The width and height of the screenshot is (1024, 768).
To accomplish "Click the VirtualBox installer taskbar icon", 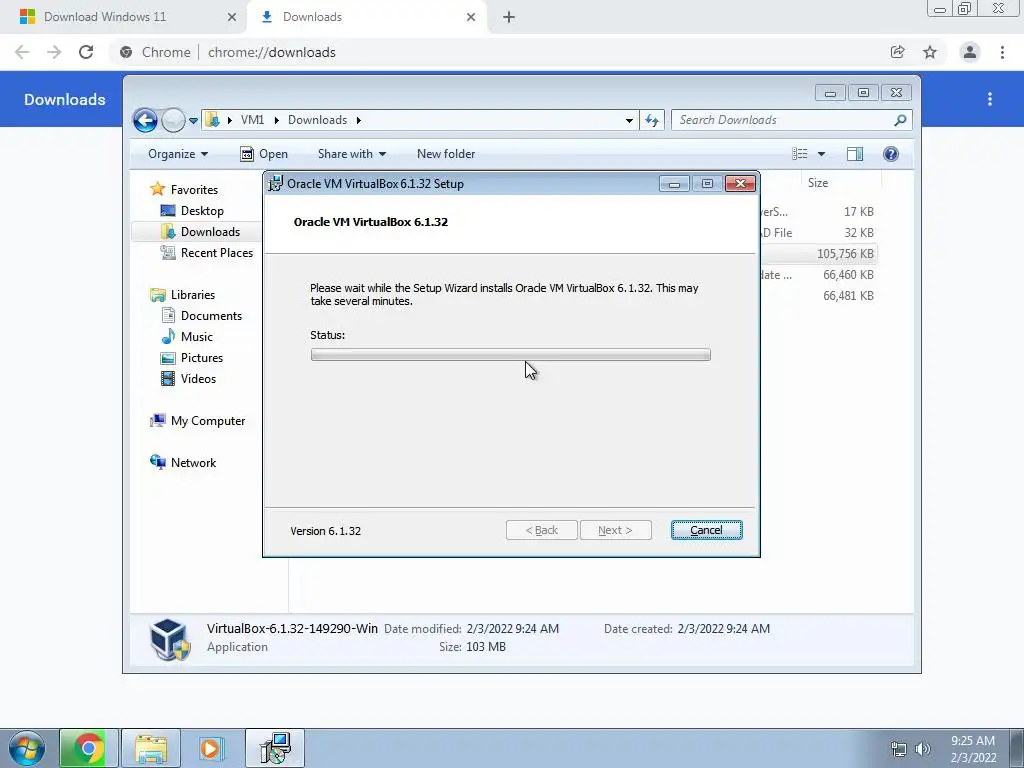I will [x=275, y=748].
